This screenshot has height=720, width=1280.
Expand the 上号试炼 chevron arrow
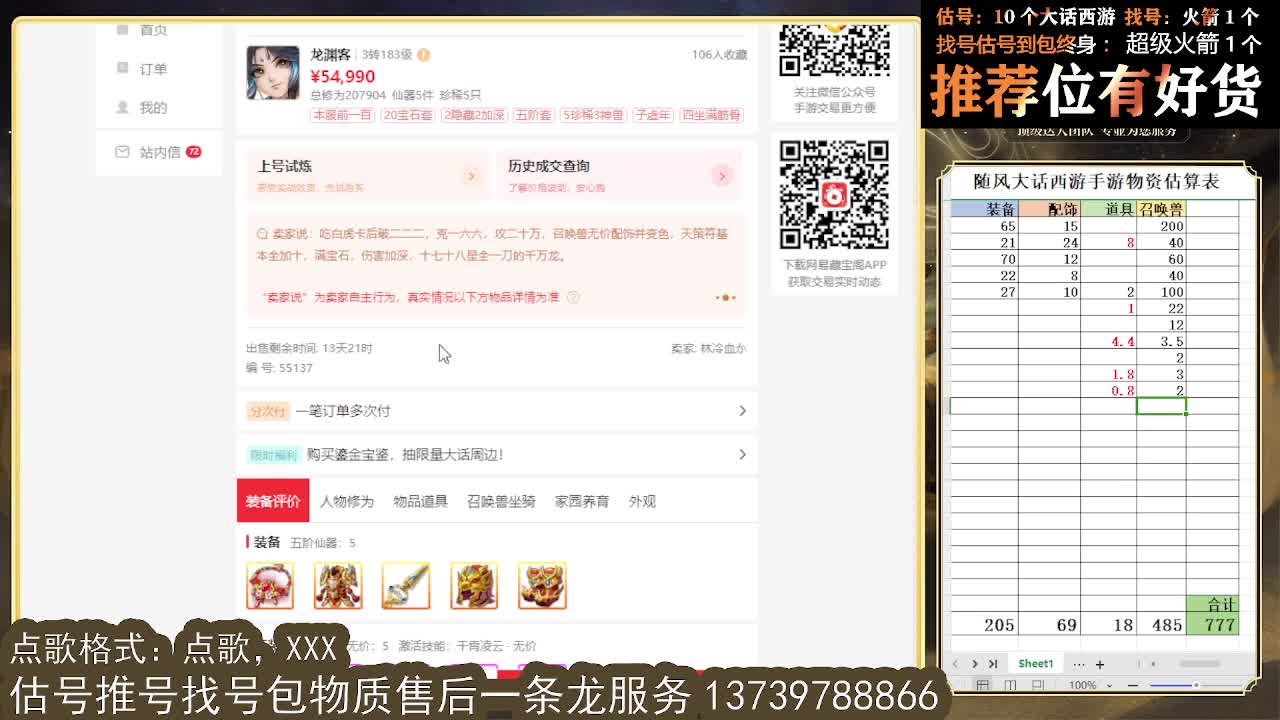pyautogui.click(x=471, y=176)
